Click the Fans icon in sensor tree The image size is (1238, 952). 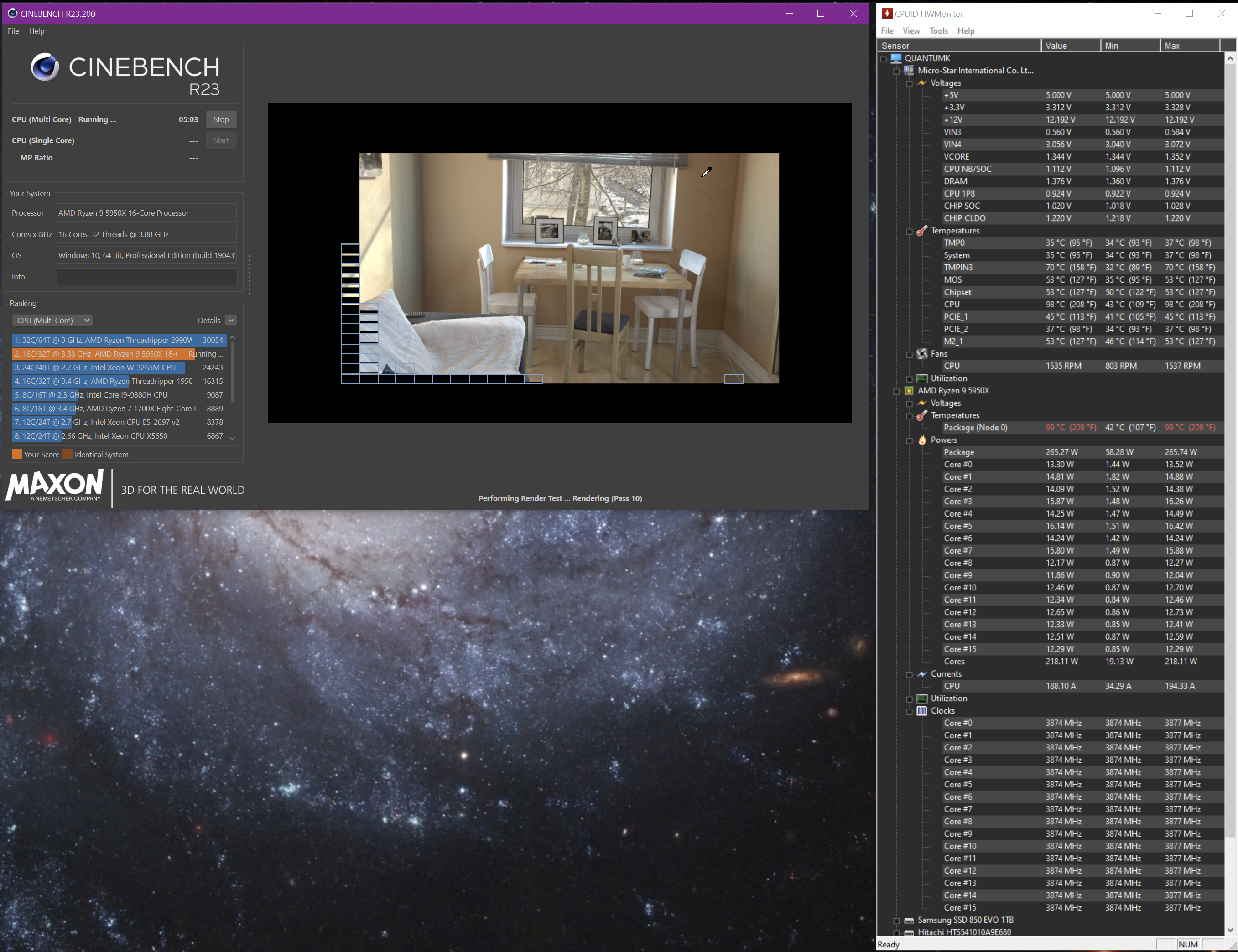(x=922, y=354)
